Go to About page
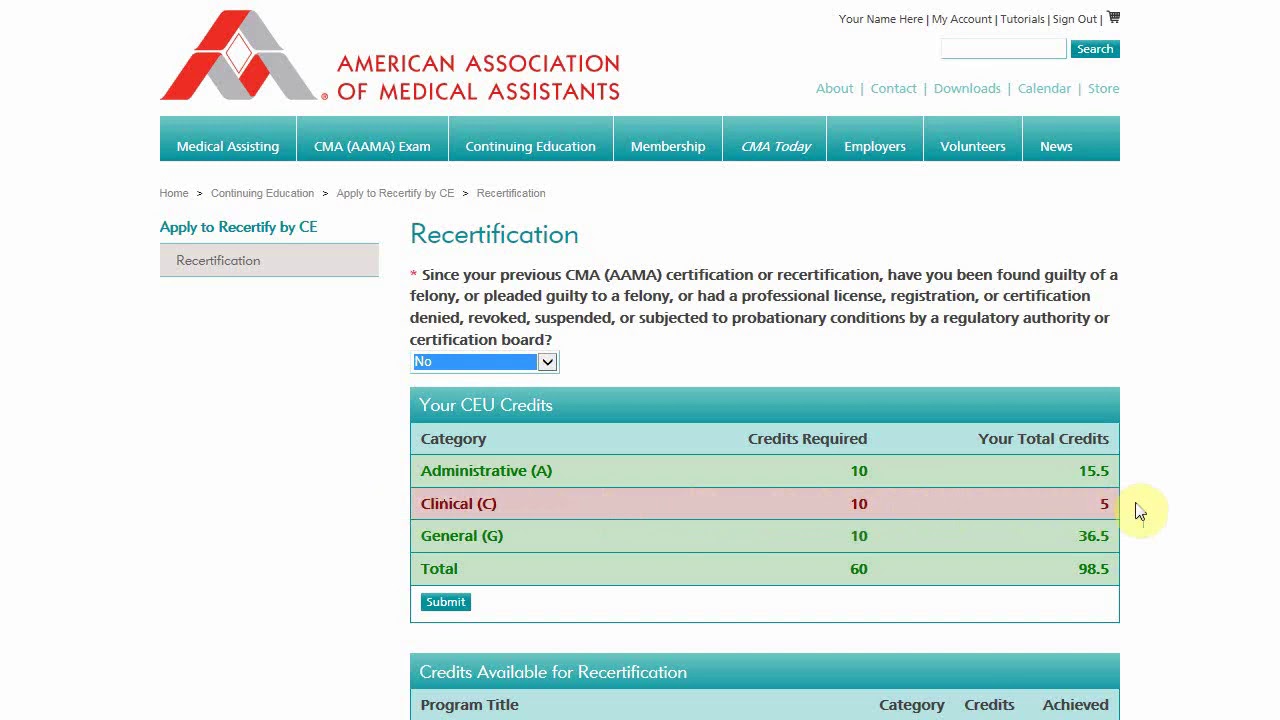Viewport: 1280px width, 720px height. (834, 88)
